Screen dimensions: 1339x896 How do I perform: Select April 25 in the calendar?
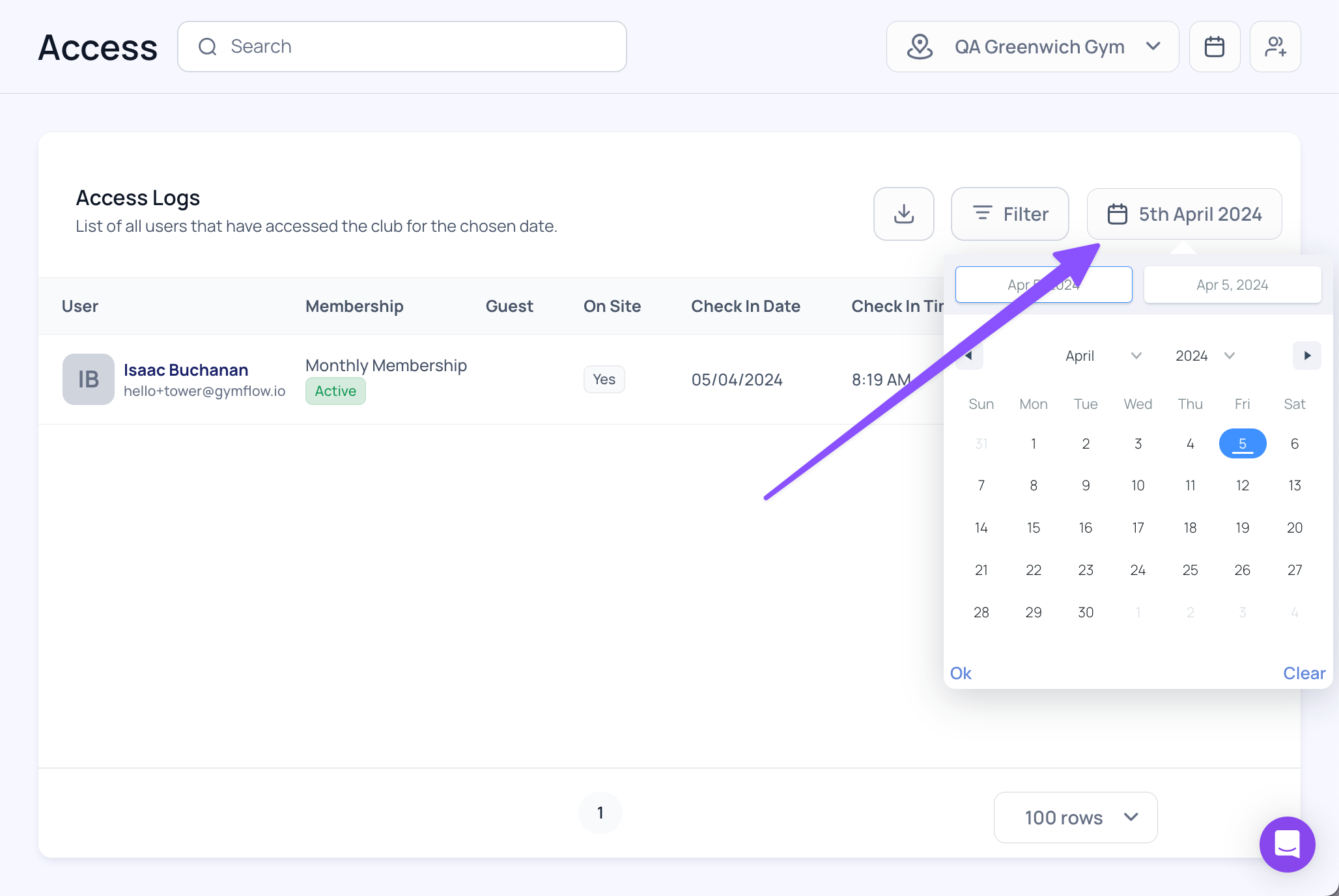point(1190,570)
